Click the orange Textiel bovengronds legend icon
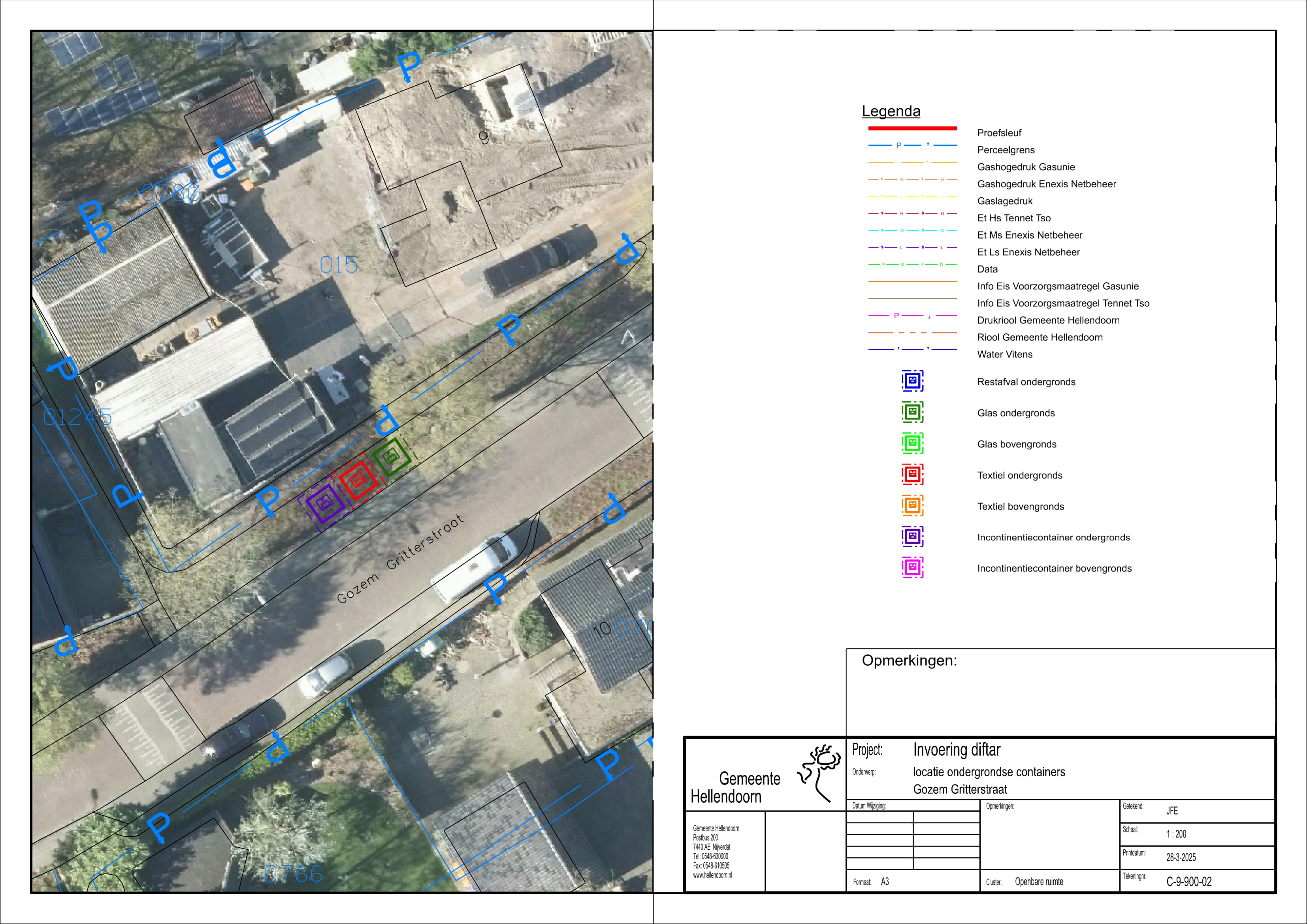This screenshot has height=924, width=1307. [912, 506]
